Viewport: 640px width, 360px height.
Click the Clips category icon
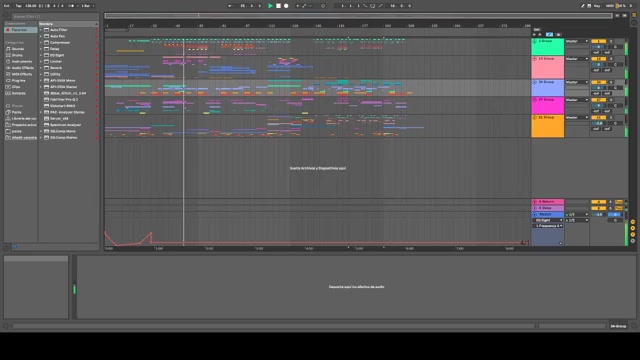(8, 87)
